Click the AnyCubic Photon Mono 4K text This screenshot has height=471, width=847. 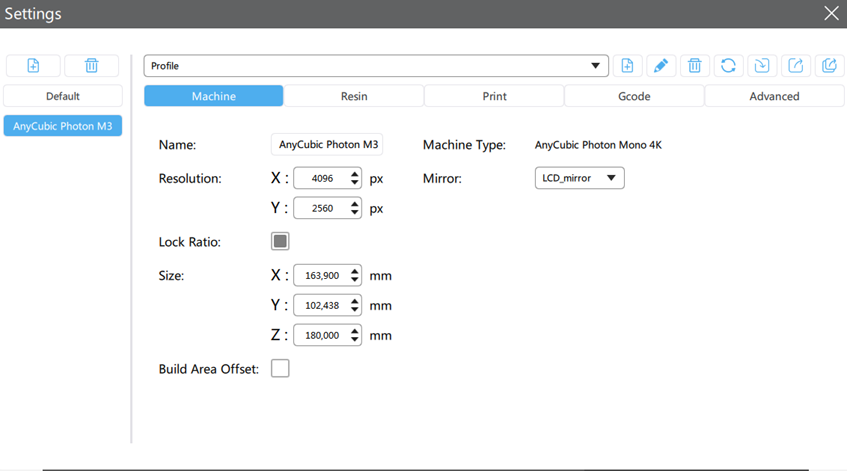pos(598,145)
